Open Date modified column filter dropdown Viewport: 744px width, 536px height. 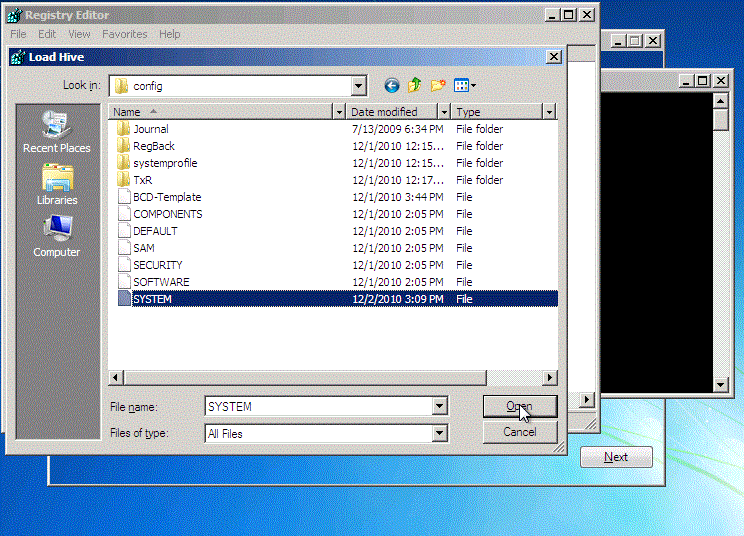tap(444, 112)
